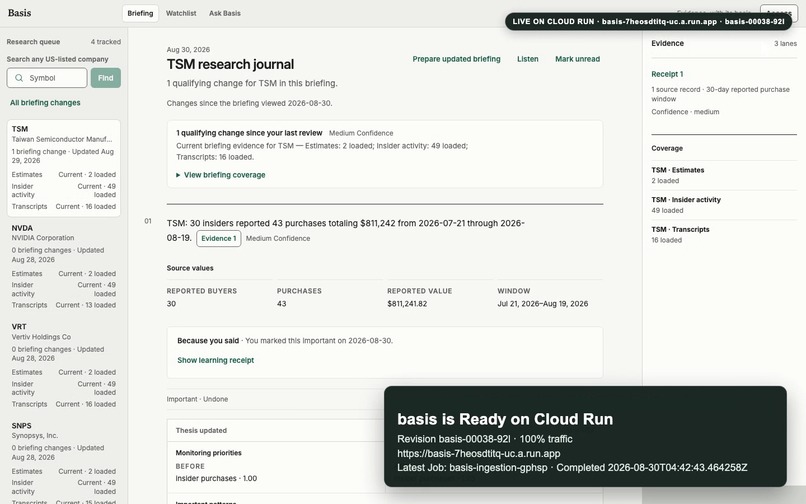The image size is (806, 504).
Task: Click TSM · Insider activity coverage entry
Action: point(724,205)
